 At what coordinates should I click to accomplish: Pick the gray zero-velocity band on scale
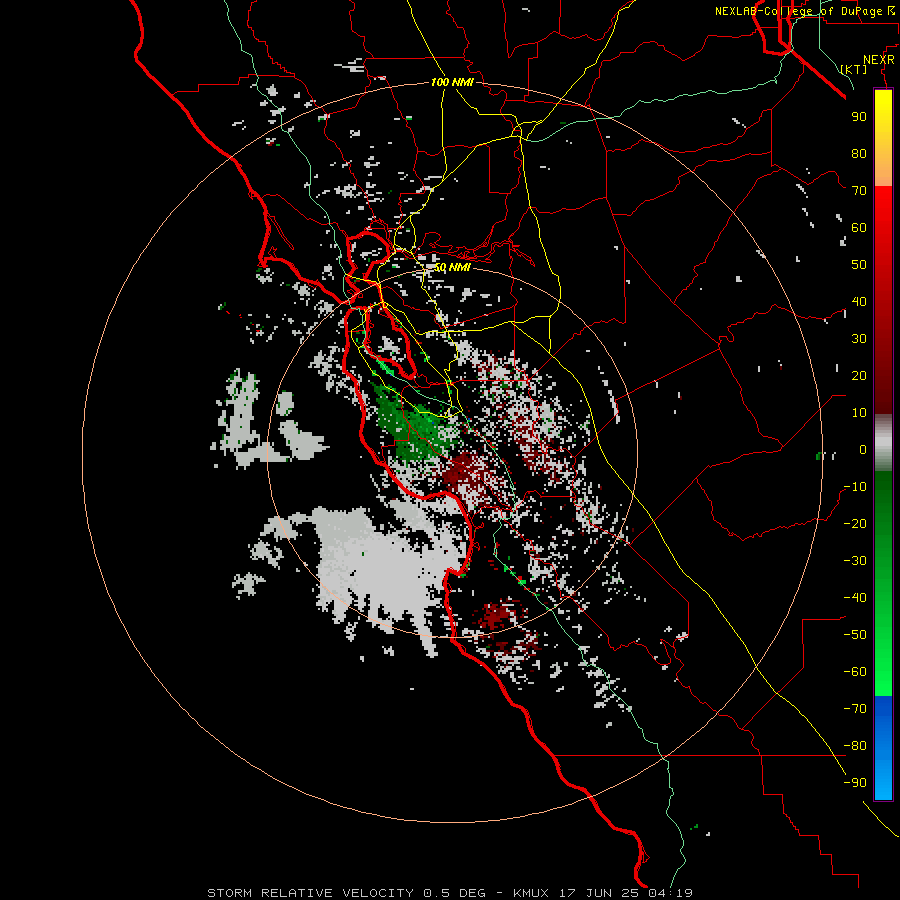tap(883, 443)
